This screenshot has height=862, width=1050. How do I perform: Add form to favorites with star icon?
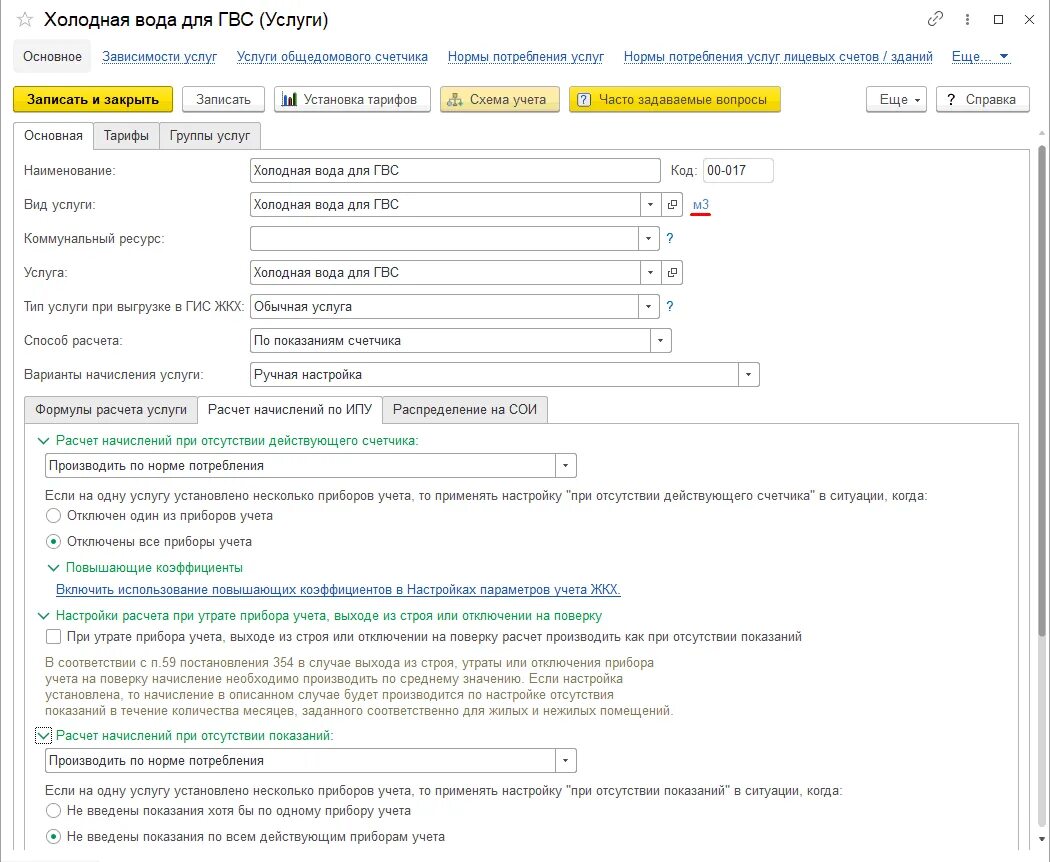click(25, 19)
